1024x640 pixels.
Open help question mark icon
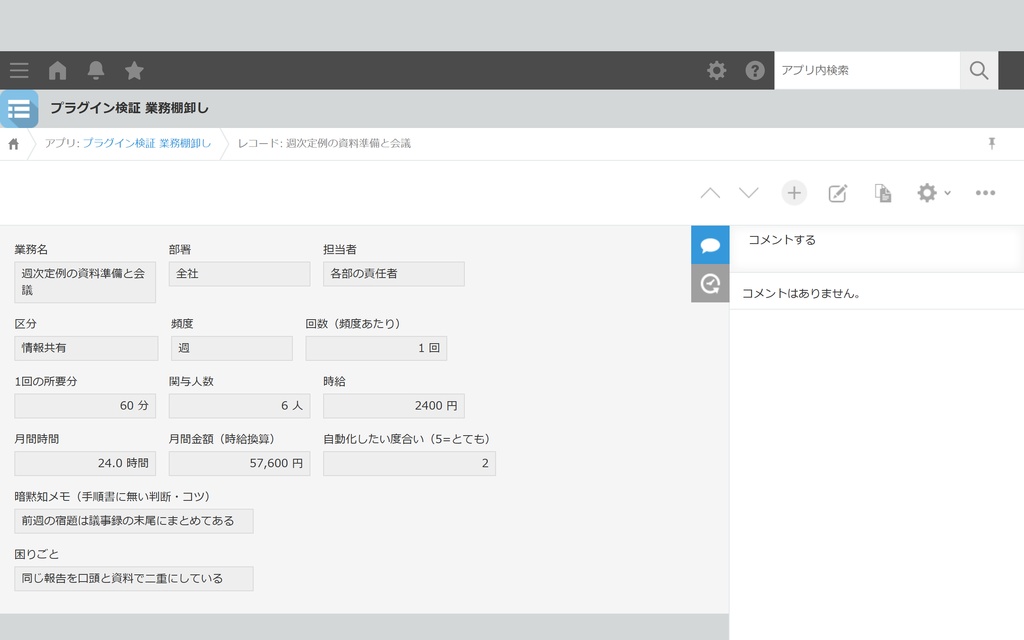[755, 71]
